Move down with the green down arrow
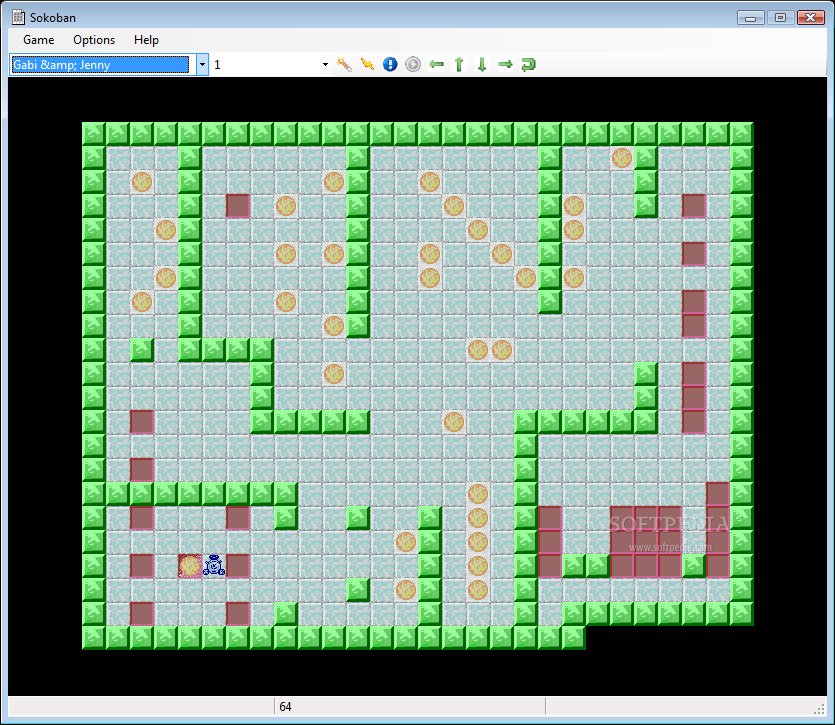 (x=482, y=65)
